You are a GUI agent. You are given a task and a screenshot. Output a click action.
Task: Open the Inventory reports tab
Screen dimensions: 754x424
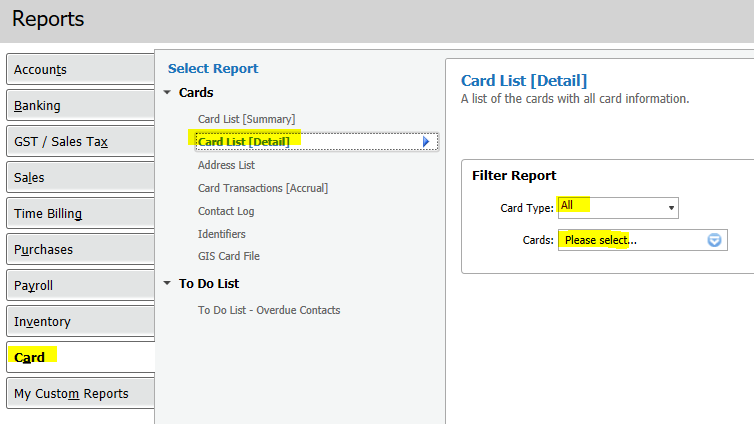pos(78,321)
